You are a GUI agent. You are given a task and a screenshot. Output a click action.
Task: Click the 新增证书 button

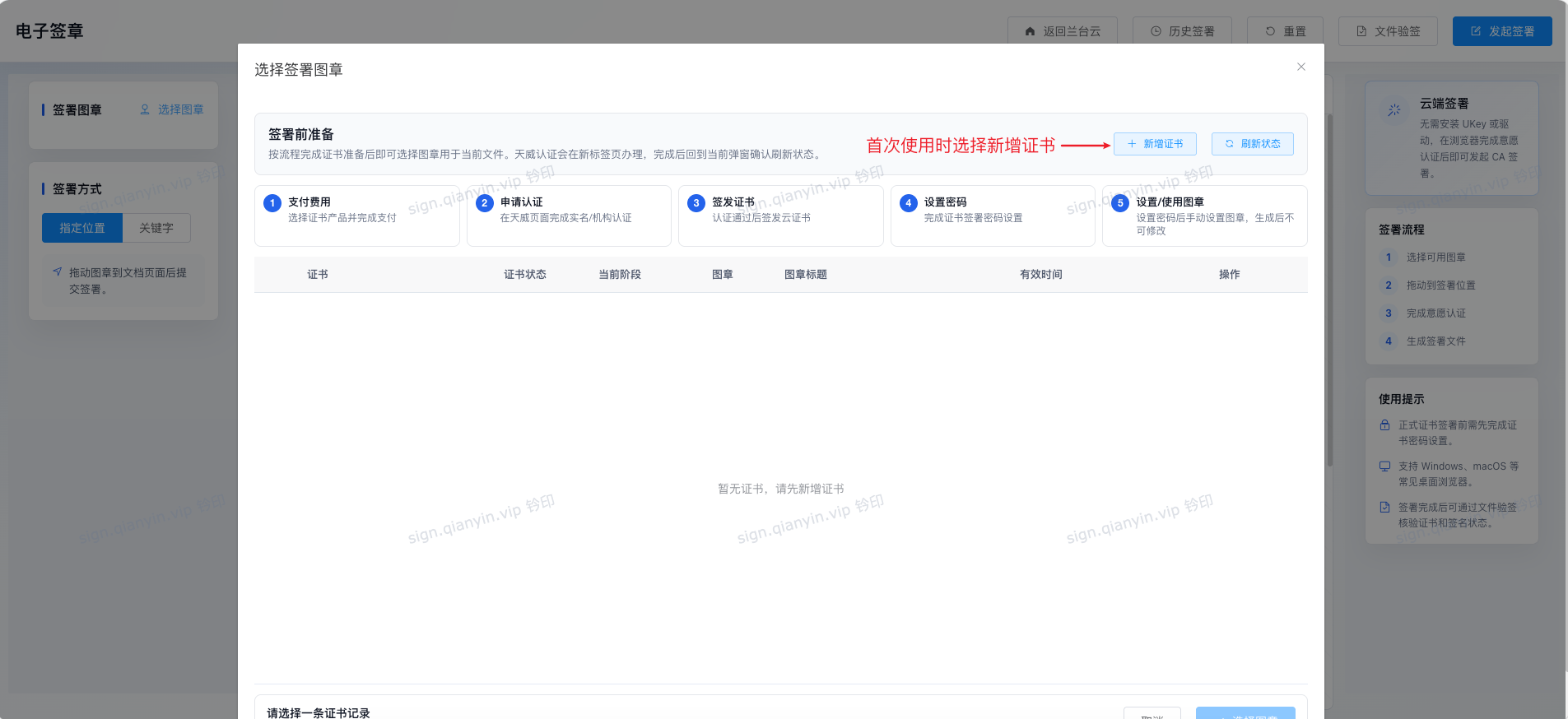[1155, 144]
